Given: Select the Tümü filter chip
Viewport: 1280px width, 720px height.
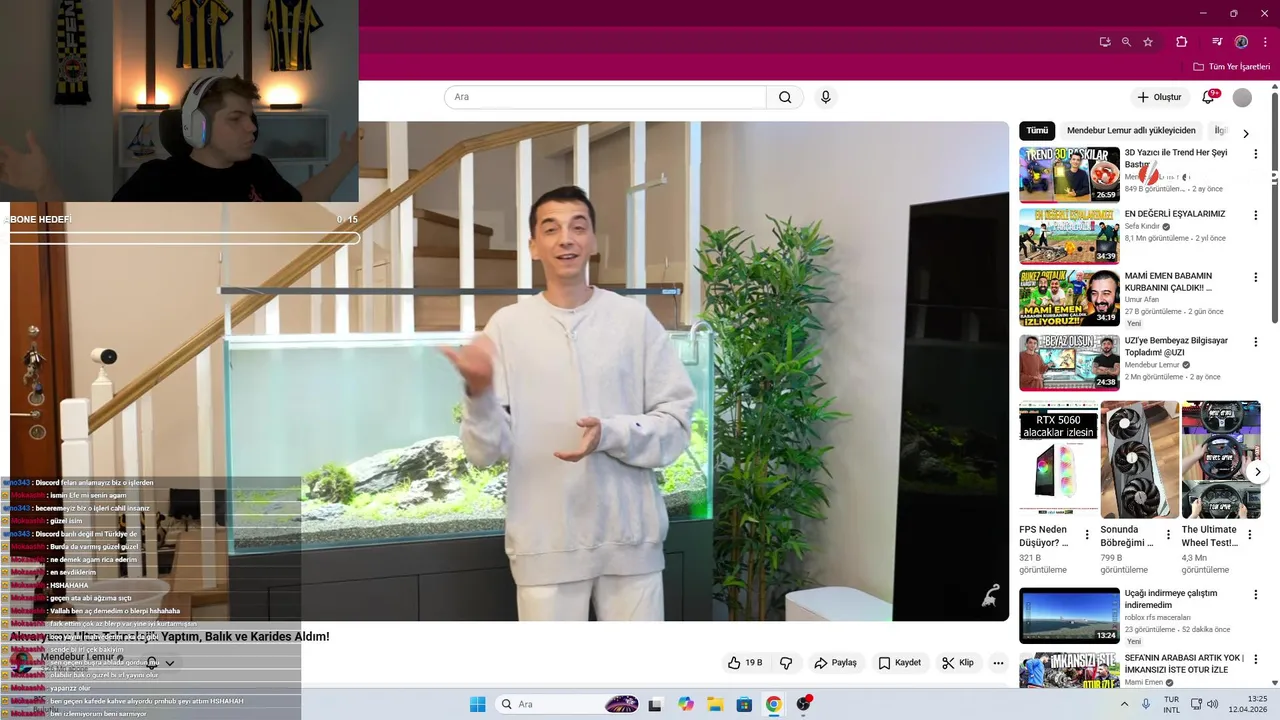Looking at the screenshot, I should pyautogui.click(x=1037, y=131).
